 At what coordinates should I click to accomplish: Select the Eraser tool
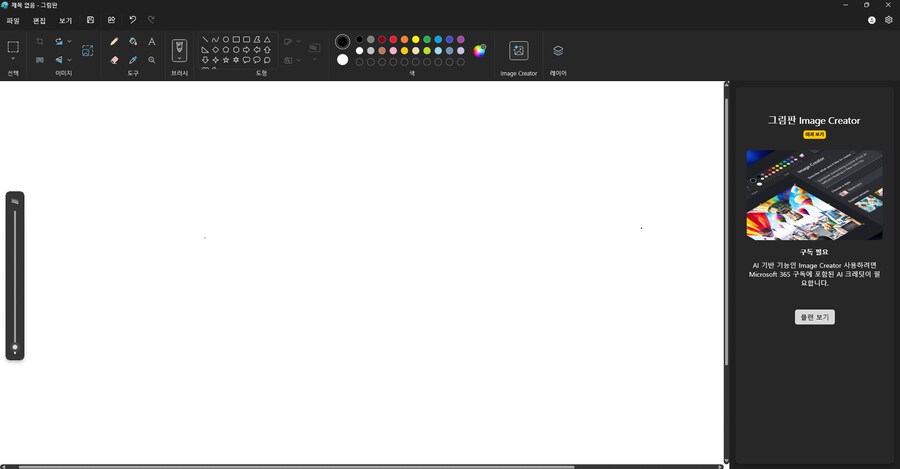click(x=114, y=60)
